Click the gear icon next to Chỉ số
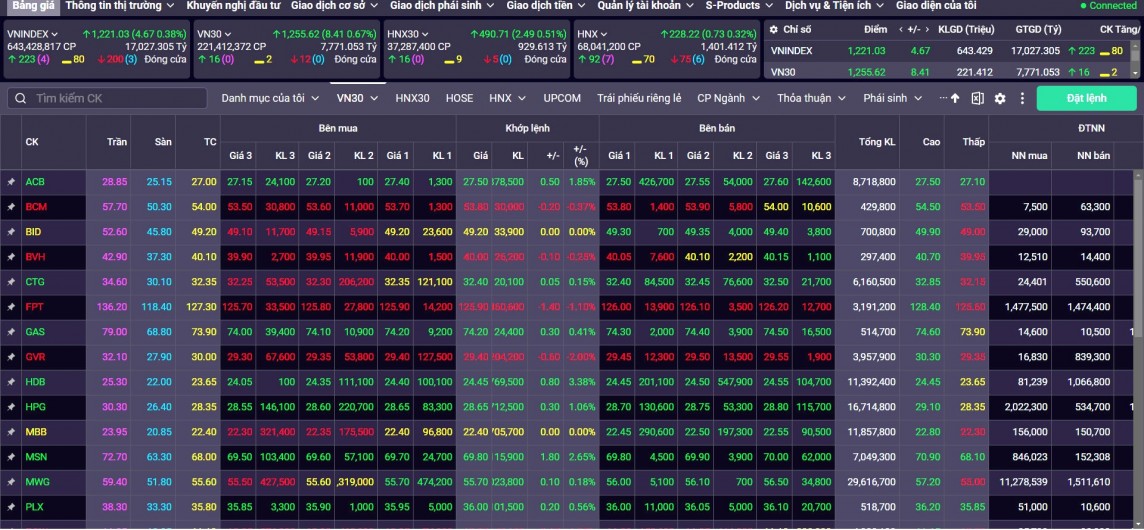This screenshot has height=530, width=1144. pyautogui.click(x=773, y=30)
